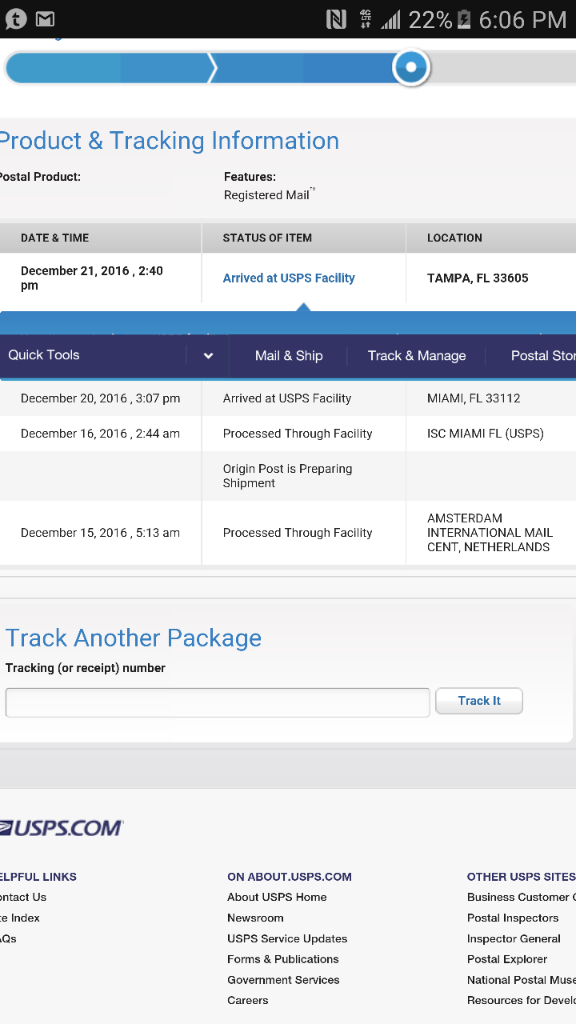Image resolution: width=576 pixels, height=1024 pixels.
Task: Open Forms & Publications link
Action: click(283, 959)
